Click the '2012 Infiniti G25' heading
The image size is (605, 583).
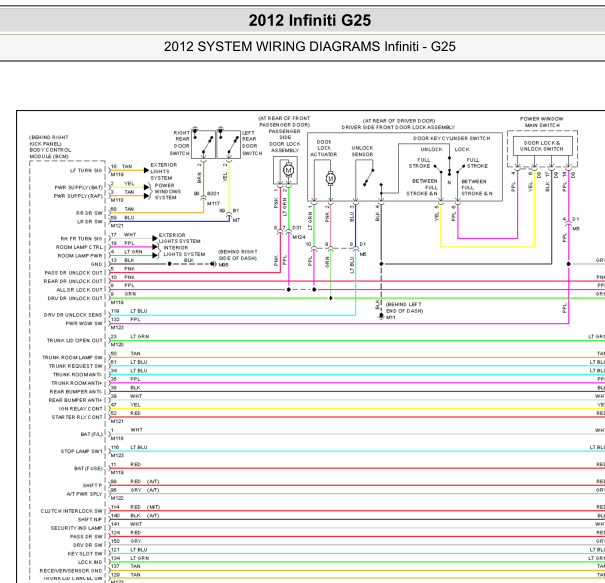pos(309,20)
